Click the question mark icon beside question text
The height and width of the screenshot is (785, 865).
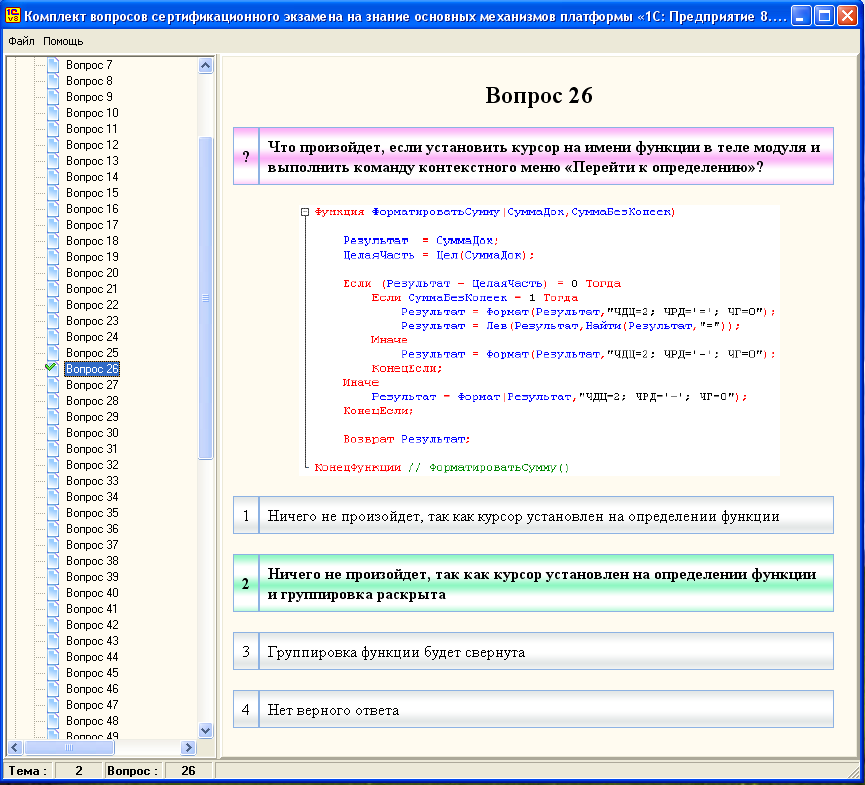246,157
